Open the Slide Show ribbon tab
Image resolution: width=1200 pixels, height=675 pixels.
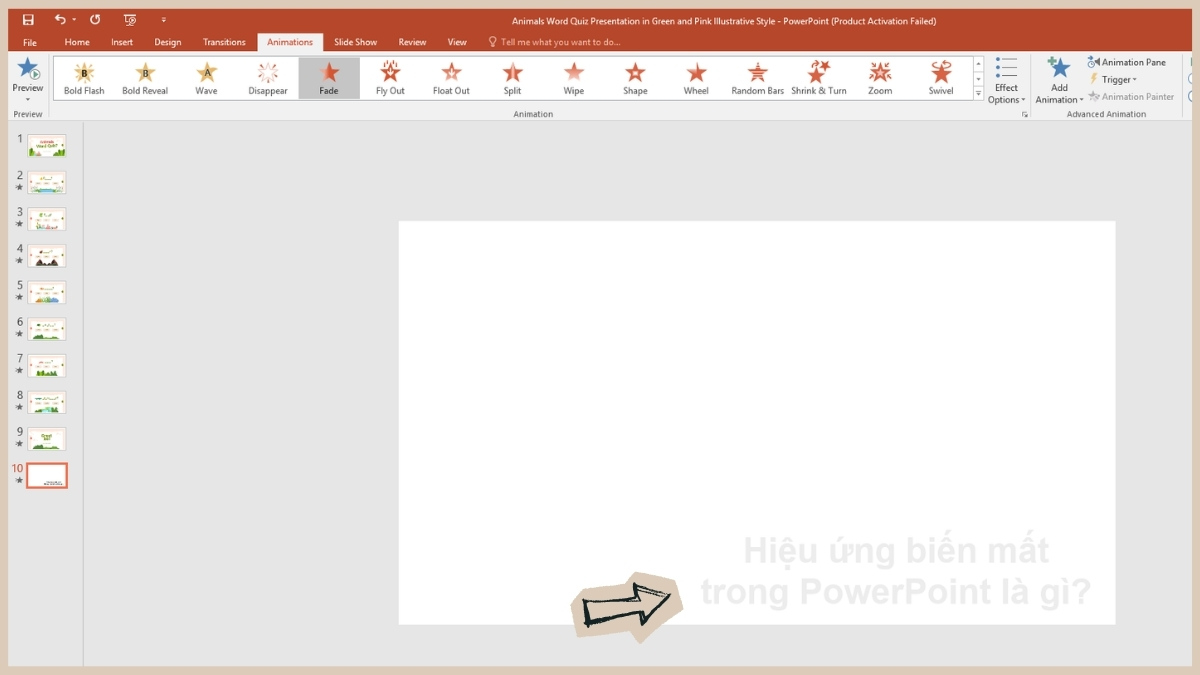[355, 42]
